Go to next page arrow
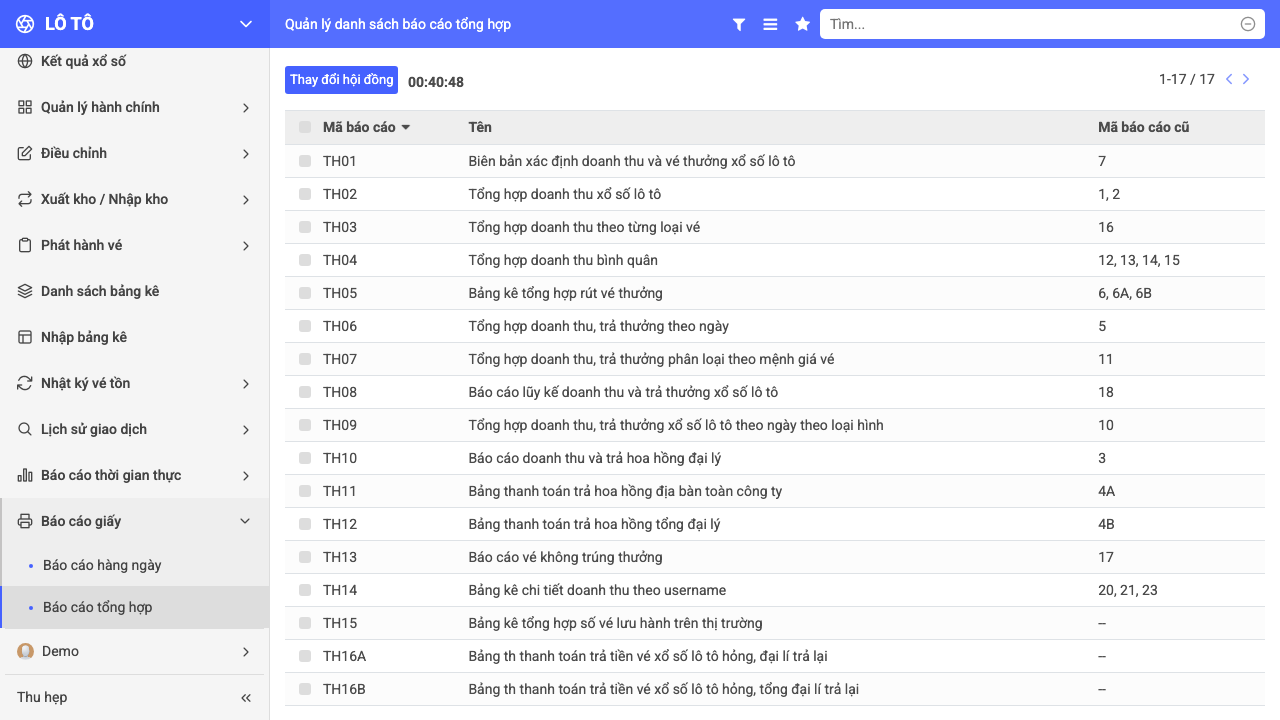Viewport: 1280px width, 720px height. pyautogui.click(x=1246, y=79)
